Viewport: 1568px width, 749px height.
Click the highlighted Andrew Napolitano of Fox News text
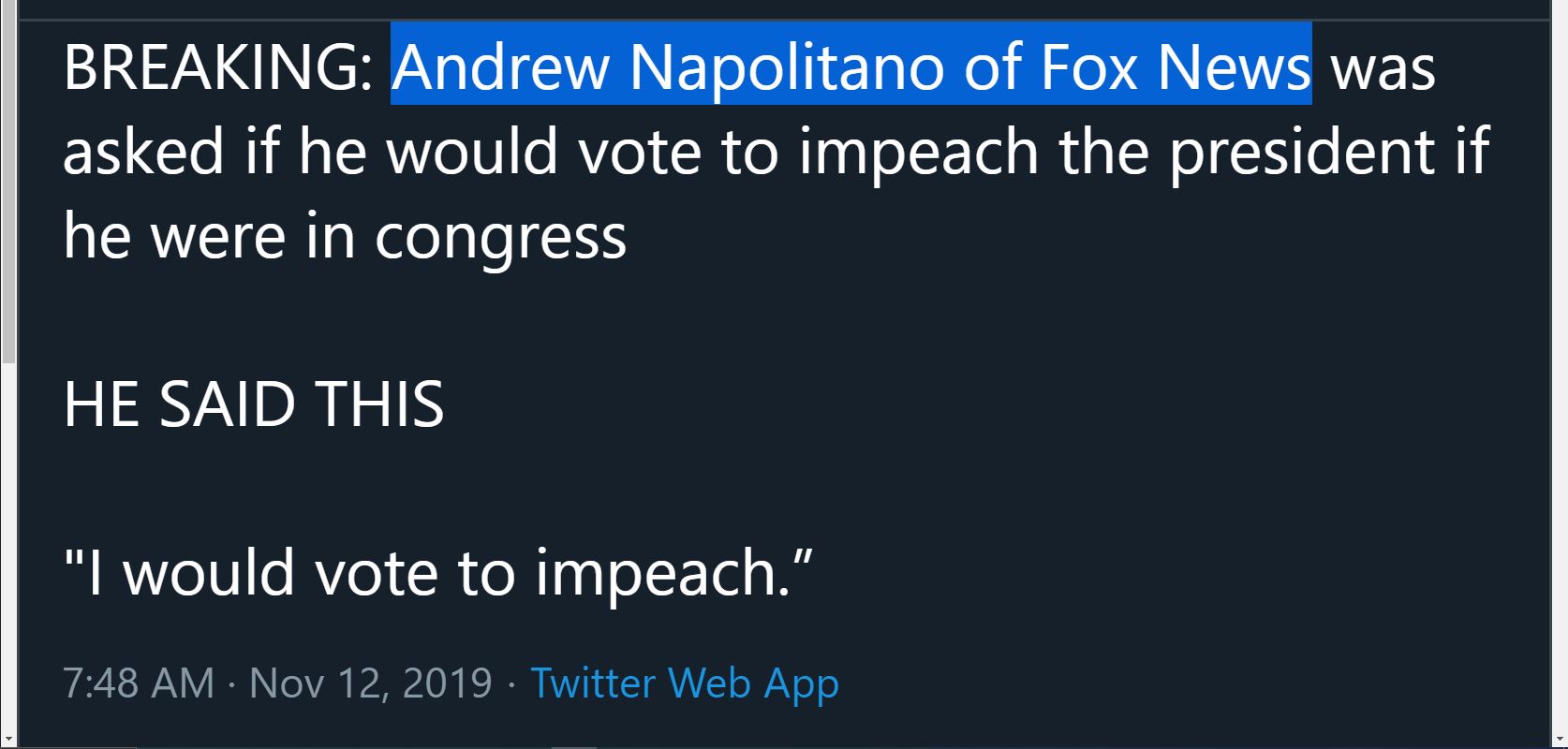tap(851, 66)
